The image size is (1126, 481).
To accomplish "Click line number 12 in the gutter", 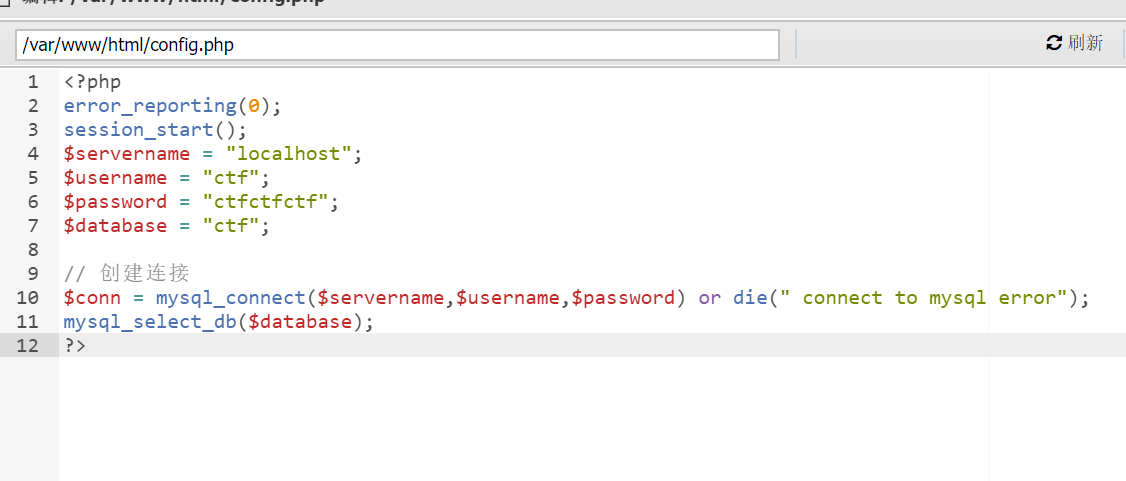I will pos(27,345).
